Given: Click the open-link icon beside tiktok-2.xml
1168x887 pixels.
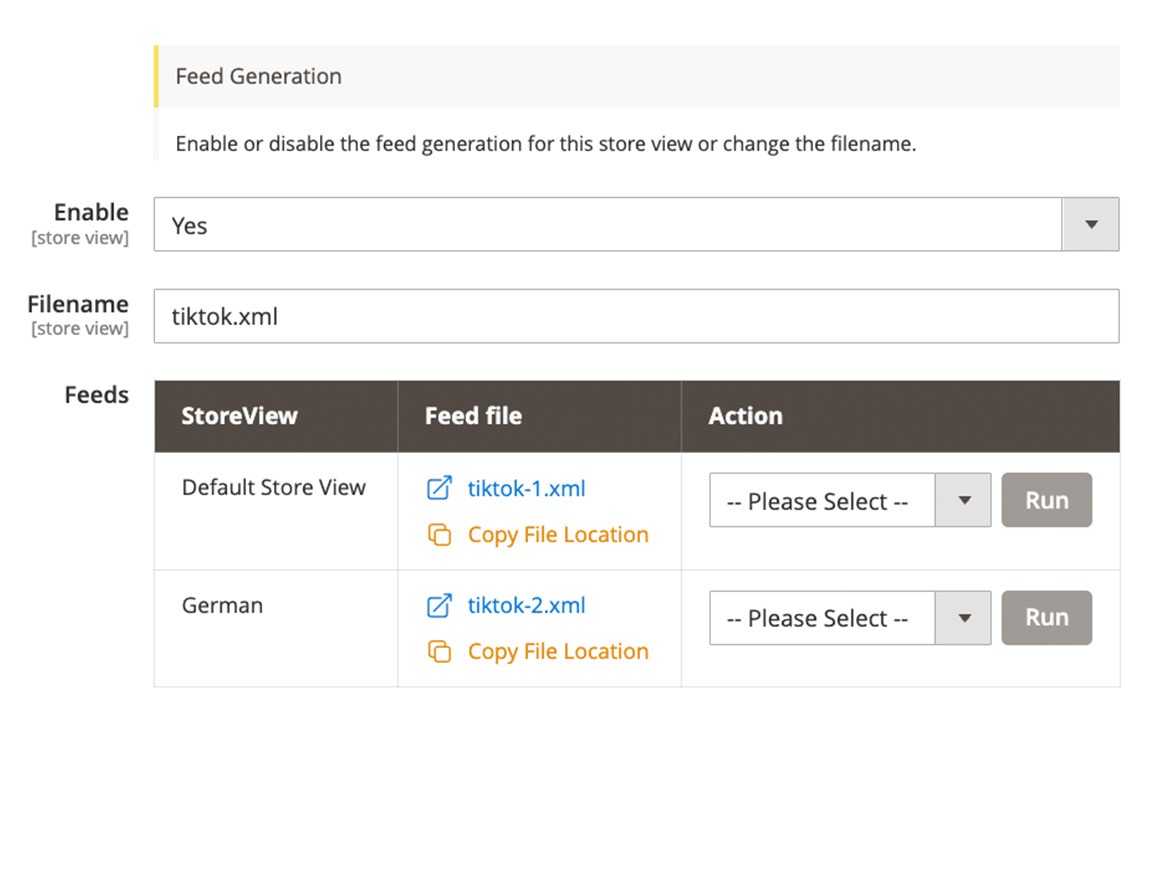Looking at the screenshot, I should (x=439, y=606).
